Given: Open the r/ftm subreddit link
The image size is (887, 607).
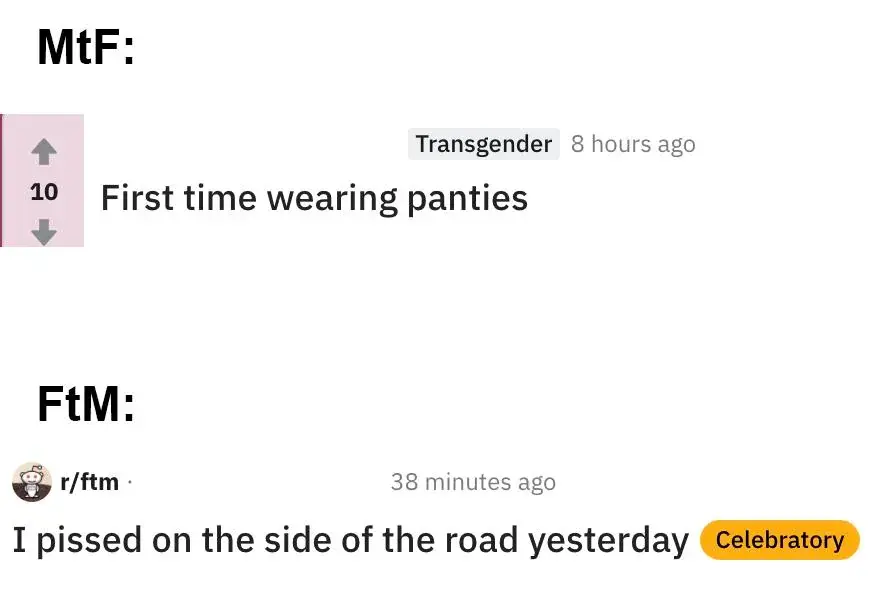Looking at the screenshot, I should tap(89, 482).
